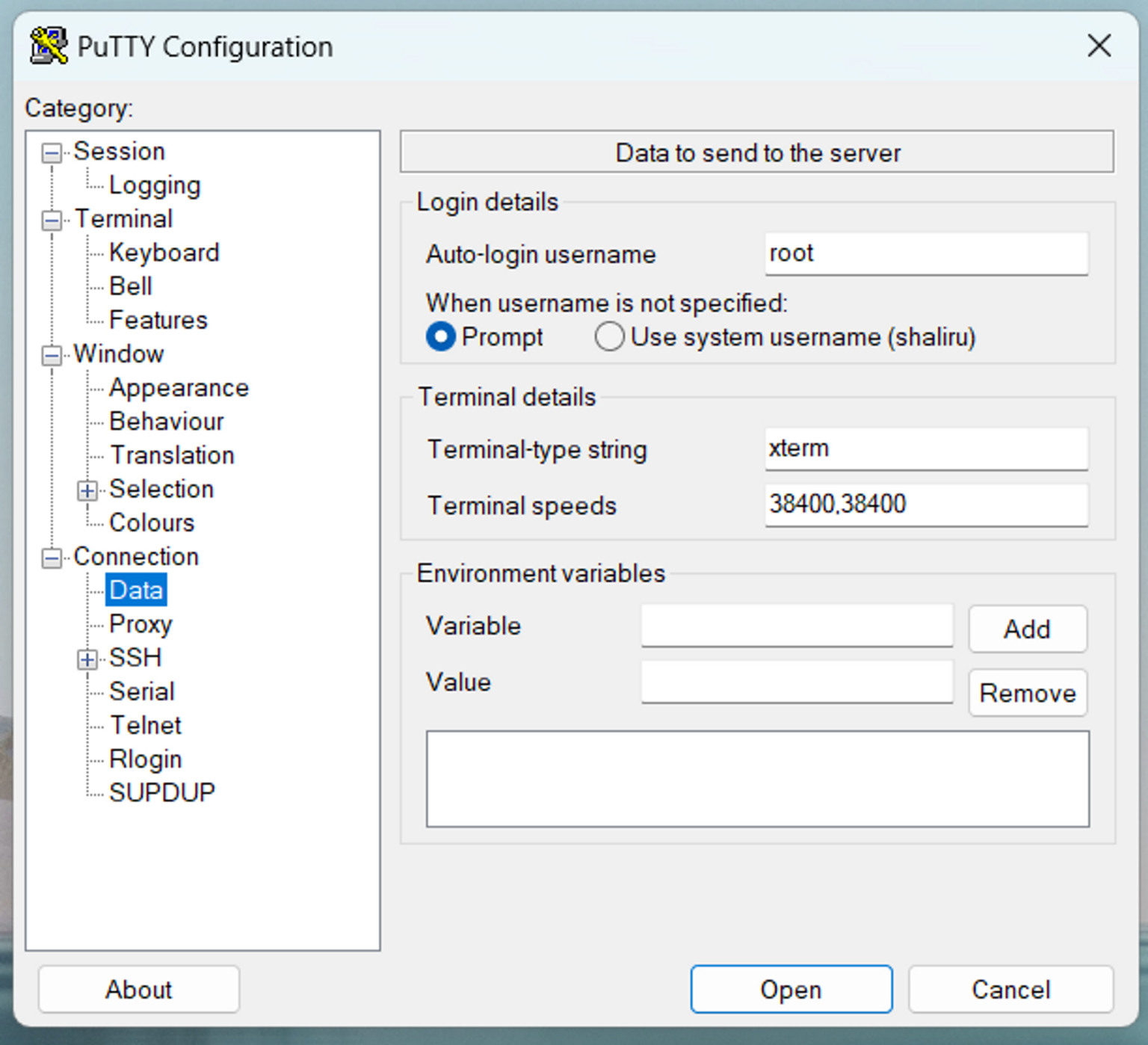Click the PuTTY icon in title bar
Screen dimensions: 1148x1045
click(x=49, y=46)
